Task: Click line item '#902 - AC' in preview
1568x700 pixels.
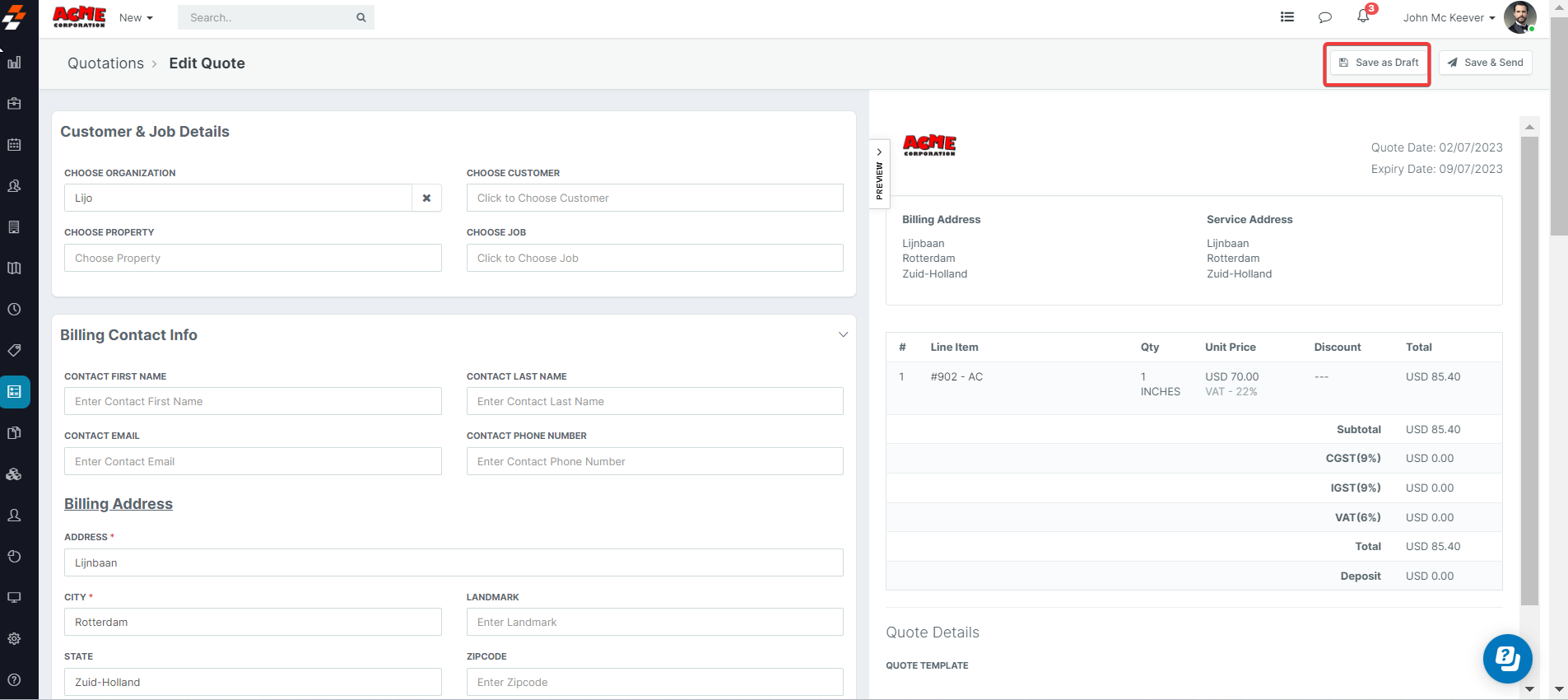Action: (956, 376)
